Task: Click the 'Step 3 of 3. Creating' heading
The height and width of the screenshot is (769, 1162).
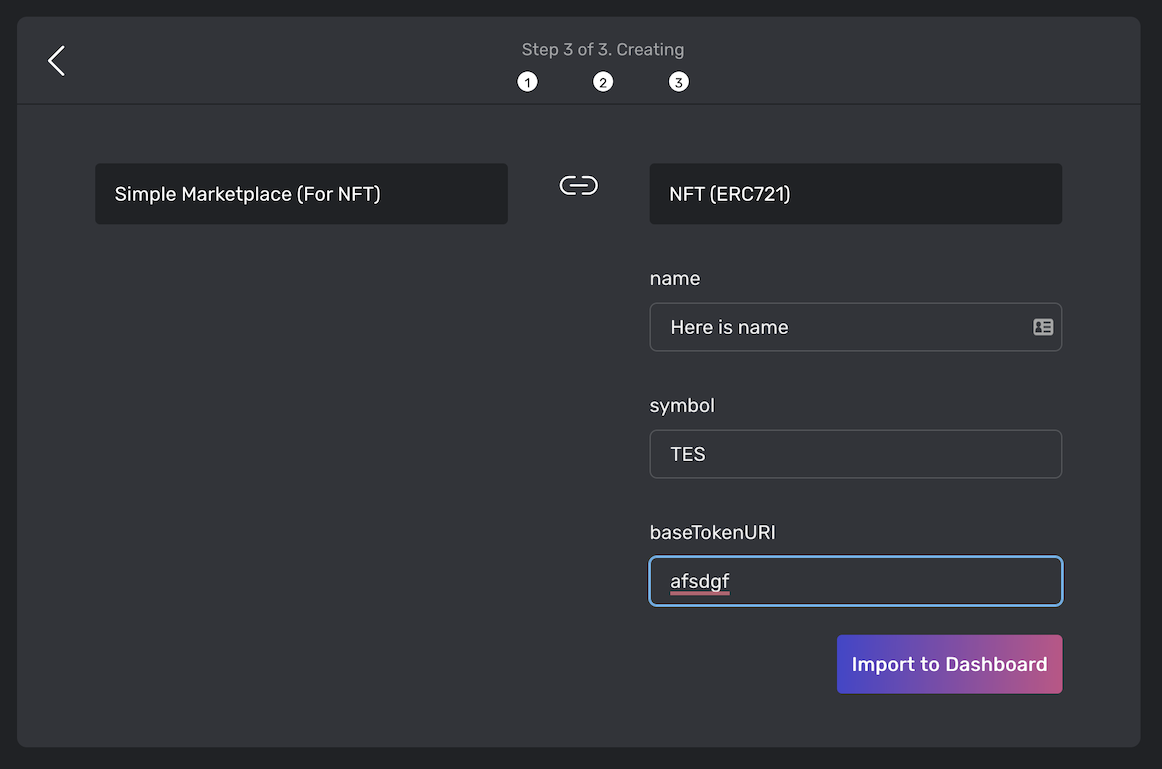Action: pos(603,49)
